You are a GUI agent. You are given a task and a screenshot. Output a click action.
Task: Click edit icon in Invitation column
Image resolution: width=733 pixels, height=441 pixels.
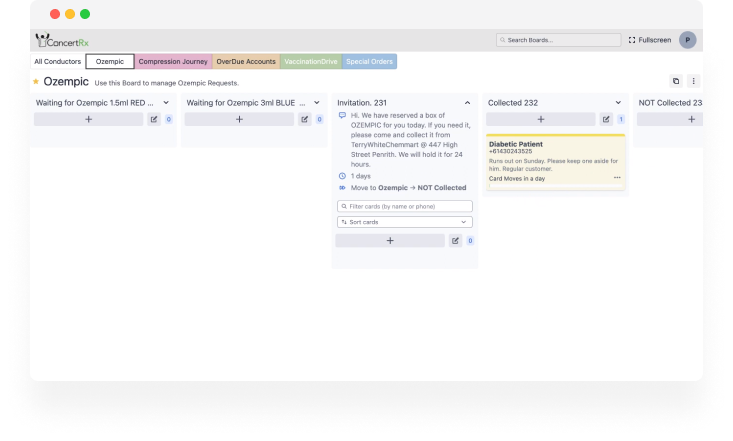pos(456,241)
